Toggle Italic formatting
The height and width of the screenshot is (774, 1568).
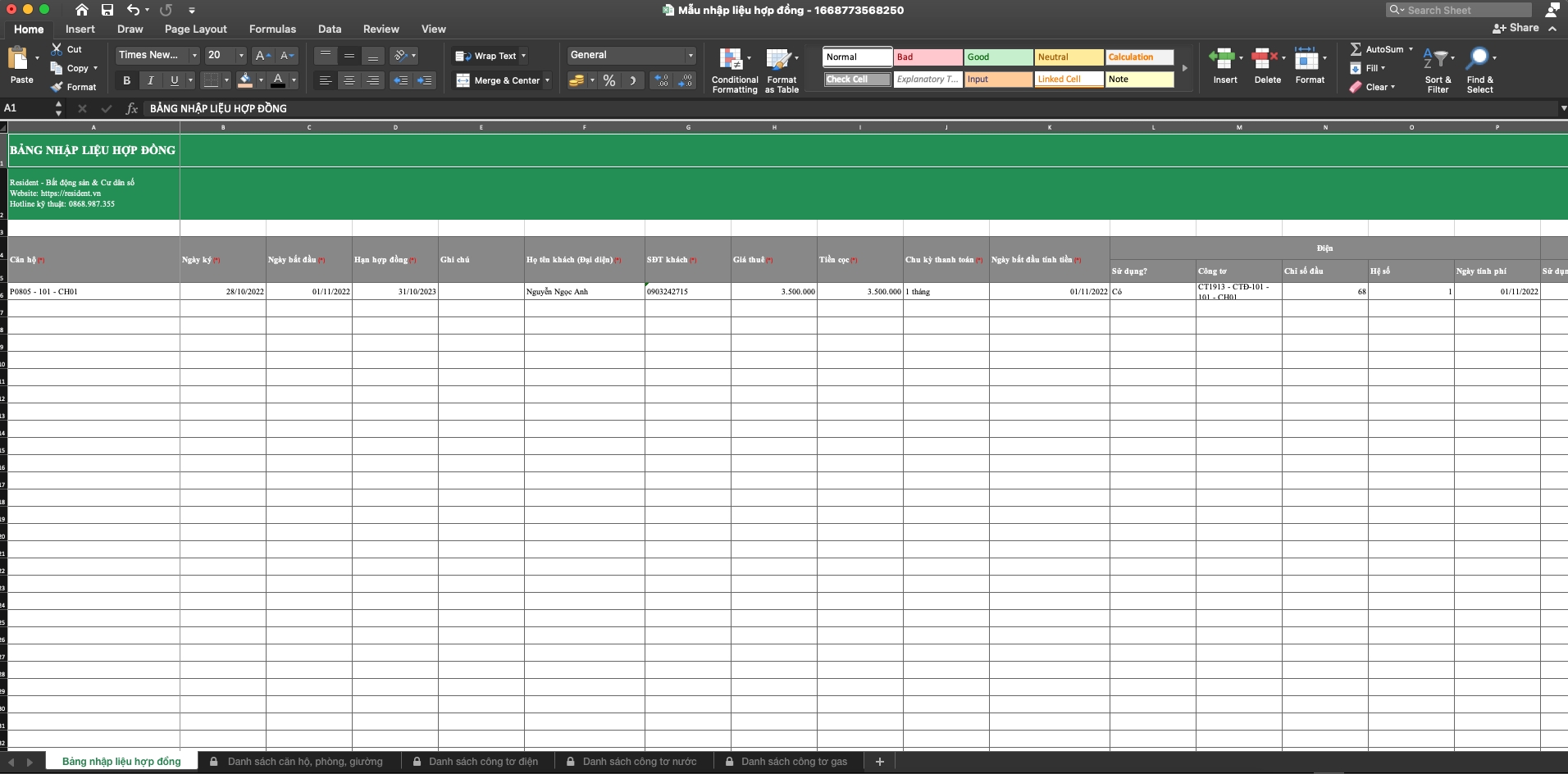coord(150,80)
